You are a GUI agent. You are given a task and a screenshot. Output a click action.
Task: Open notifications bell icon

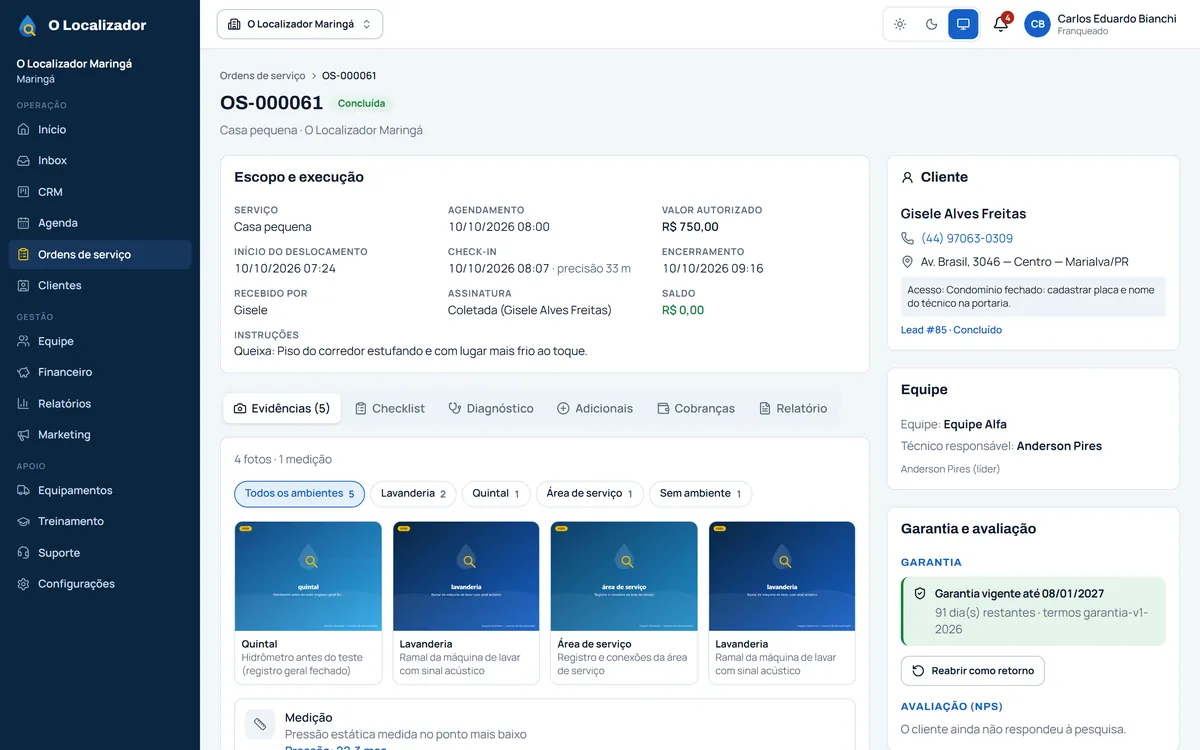pos(1000,24)
